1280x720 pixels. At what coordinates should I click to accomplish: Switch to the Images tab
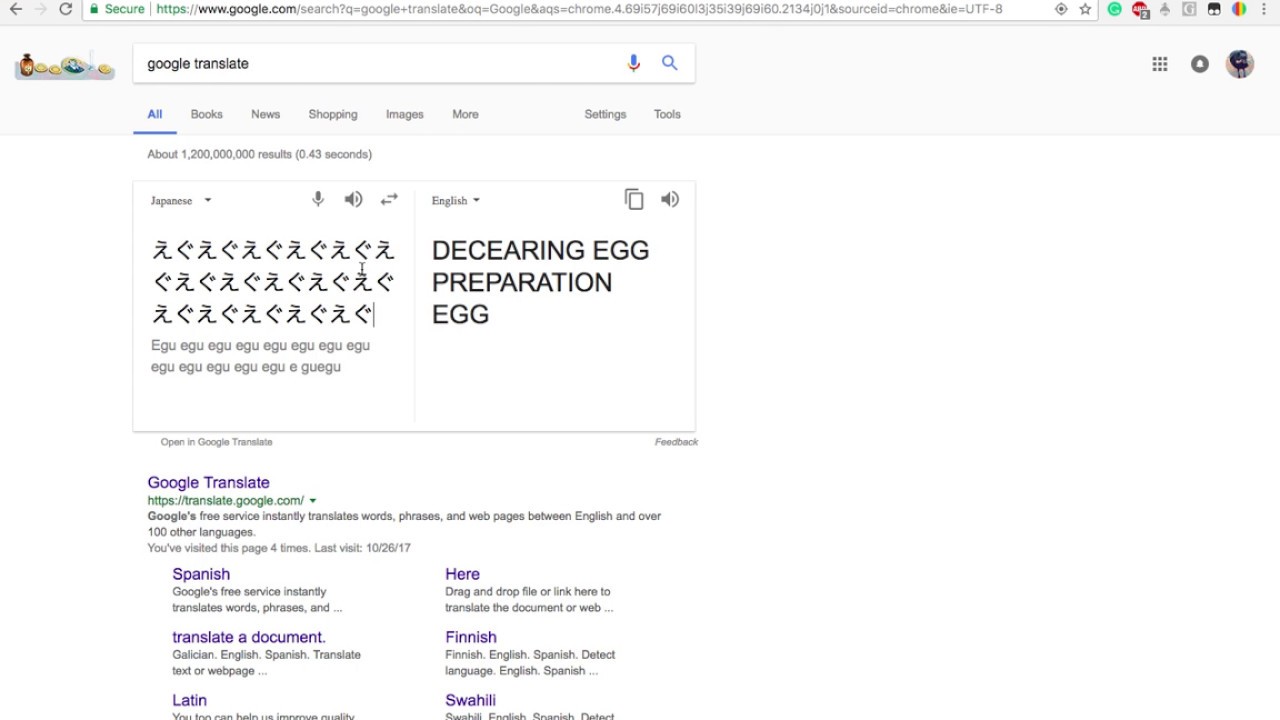coord(405,114)
